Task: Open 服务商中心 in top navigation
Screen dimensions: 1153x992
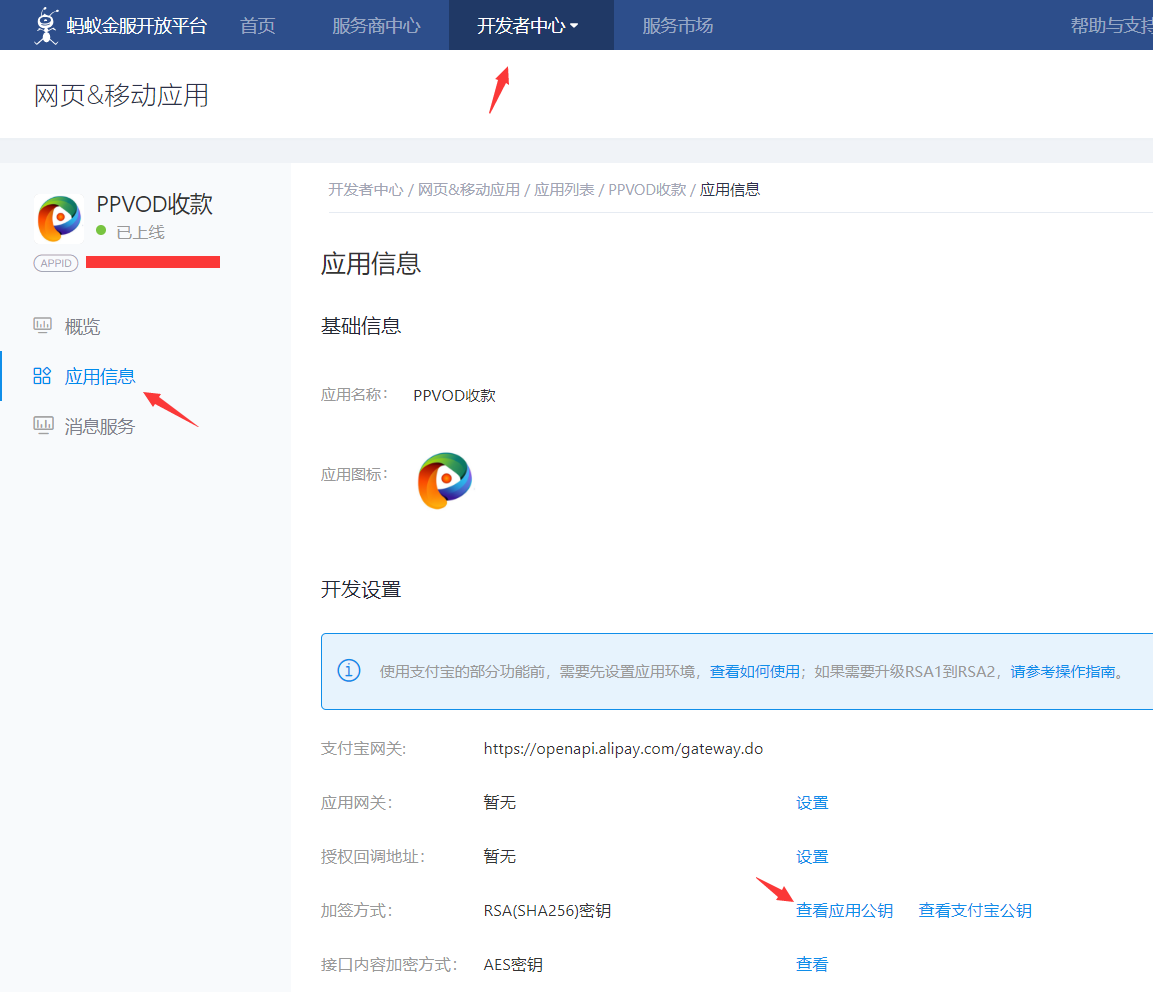Action: (x=376, y=26)
